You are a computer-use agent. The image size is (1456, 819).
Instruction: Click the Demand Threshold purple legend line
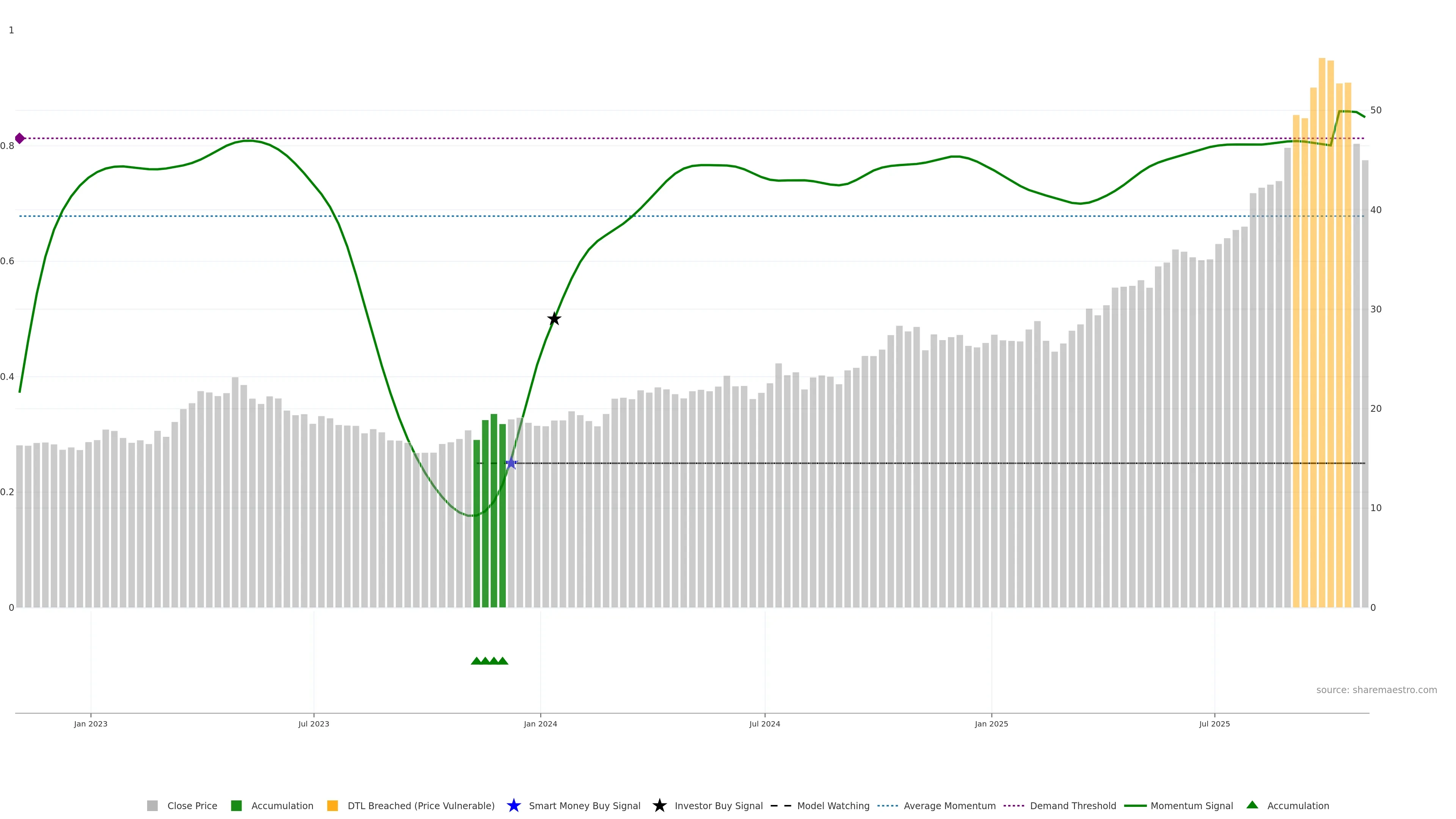click(x=1014, y=805)
